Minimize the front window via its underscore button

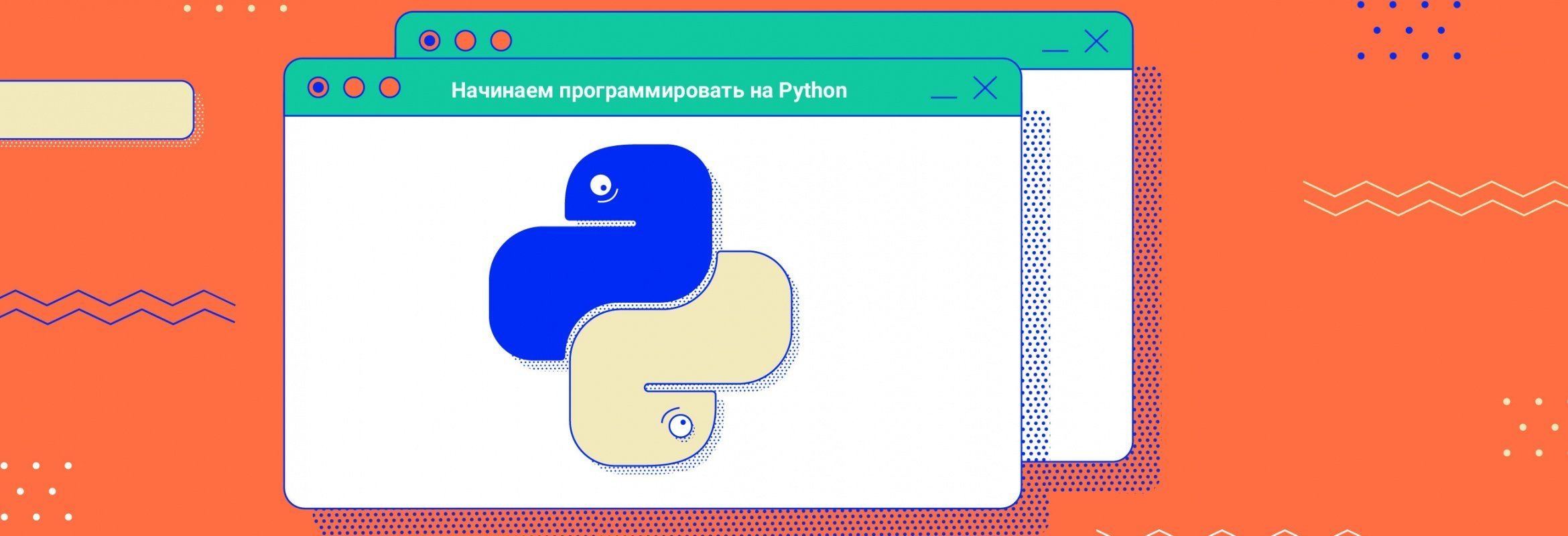point(943,97)
